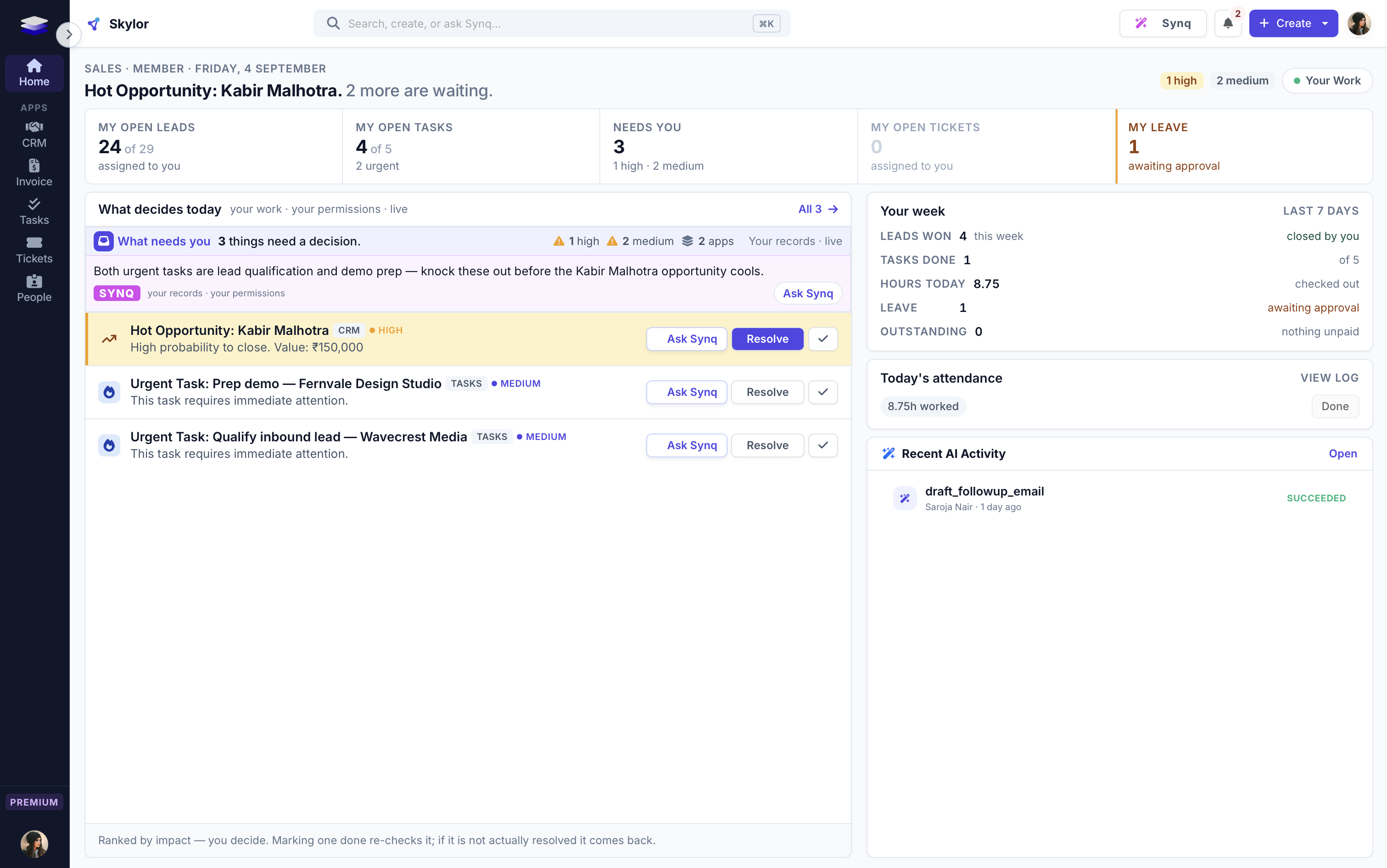Open the Tasks app
The image size is (1387, 868).
(x=34, y=211)
